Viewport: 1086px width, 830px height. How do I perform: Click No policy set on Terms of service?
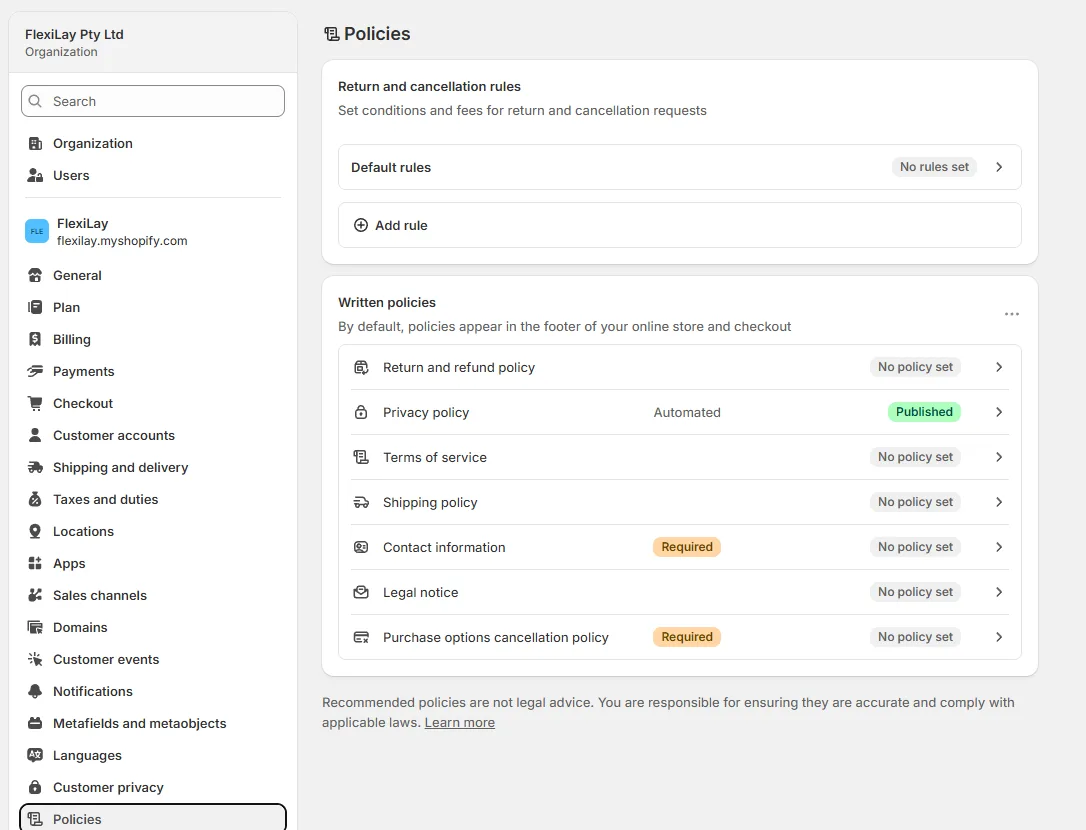pos(915,457)
